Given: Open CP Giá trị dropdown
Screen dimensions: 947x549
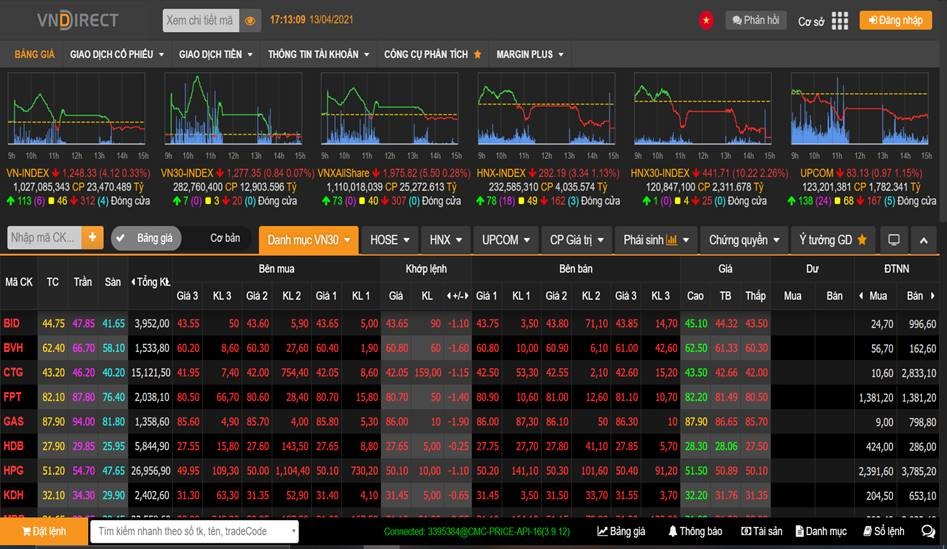Looking at the screenshot, I should [x=576, y=240].
